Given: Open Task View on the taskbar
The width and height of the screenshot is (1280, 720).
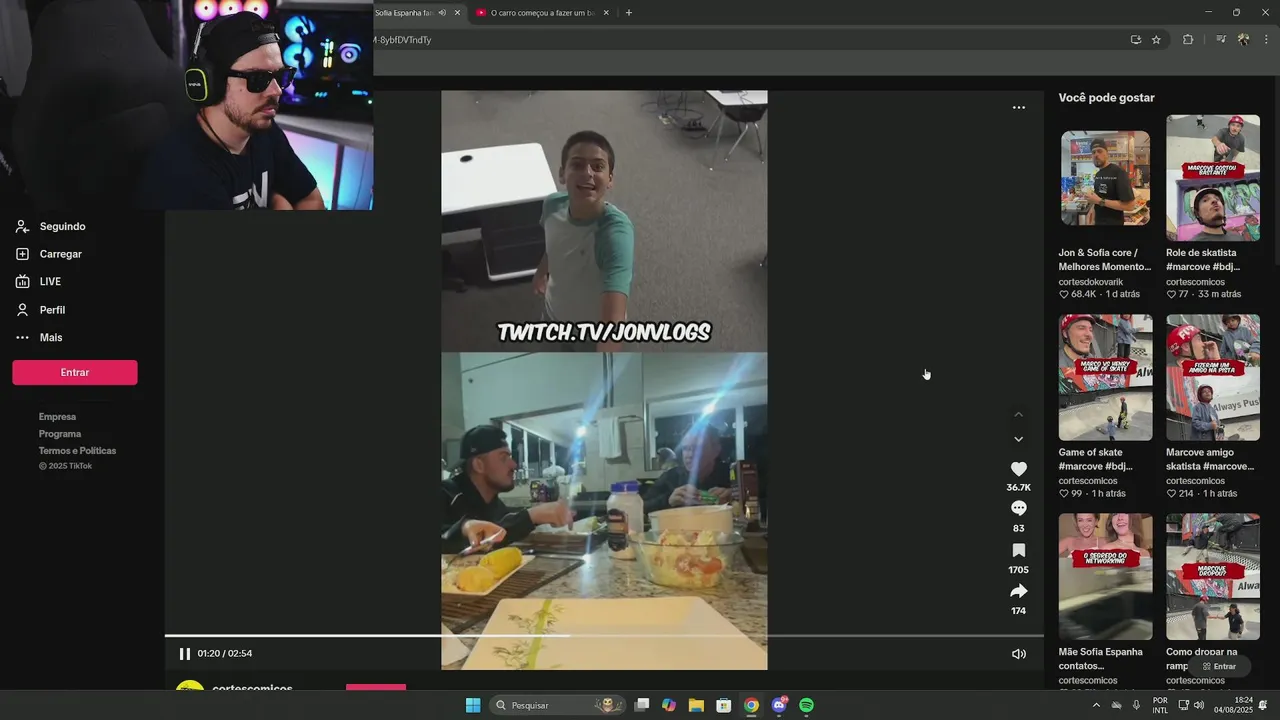Looking at the screenshot, I should 642,705.
